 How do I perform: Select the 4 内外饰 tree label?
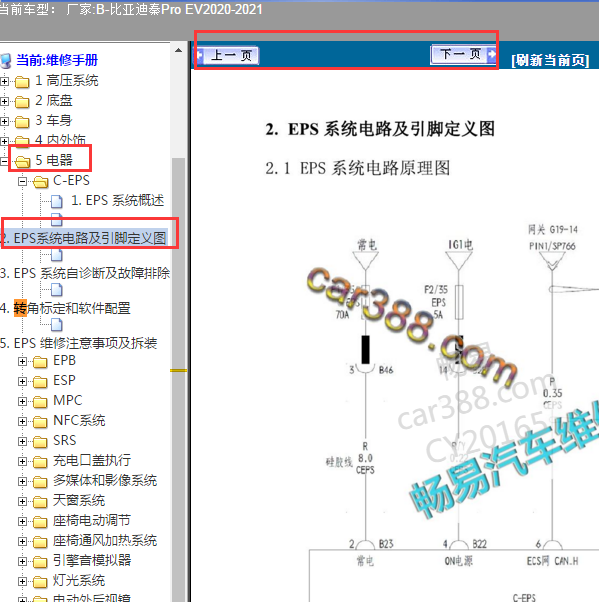click(x=60, y=139)
